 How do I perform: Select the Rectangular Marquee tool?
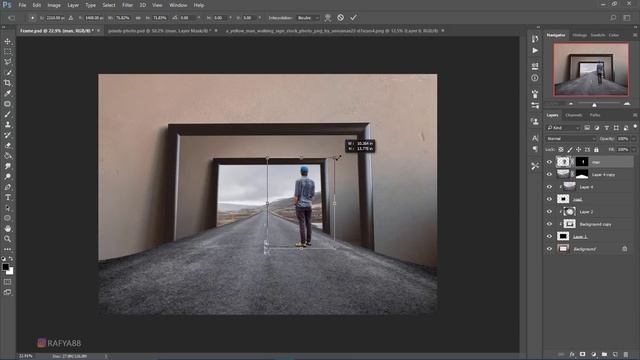[x=7, y=52]
